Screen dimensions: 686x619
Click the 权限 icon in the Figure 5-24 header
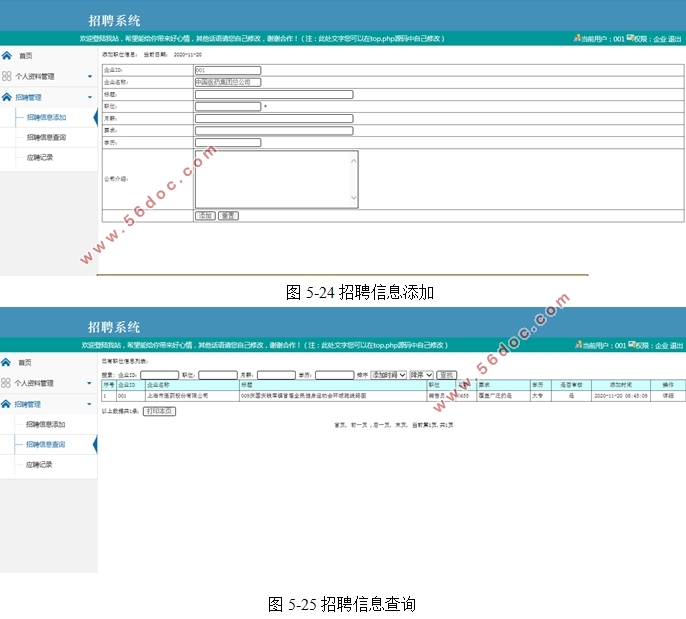point(630,38)
